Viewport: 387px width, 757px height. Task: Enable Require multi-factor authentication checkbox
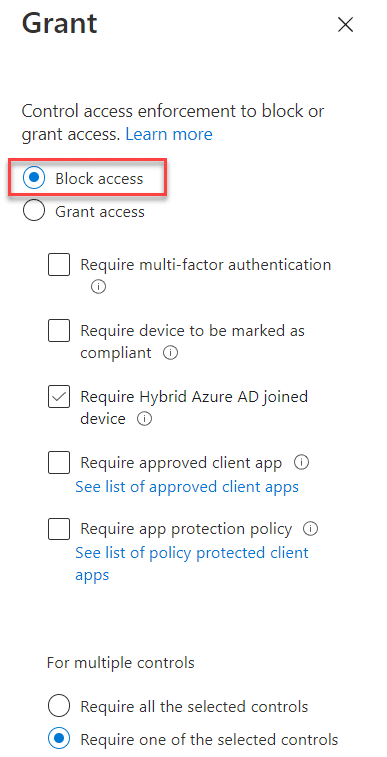[59, 265]
